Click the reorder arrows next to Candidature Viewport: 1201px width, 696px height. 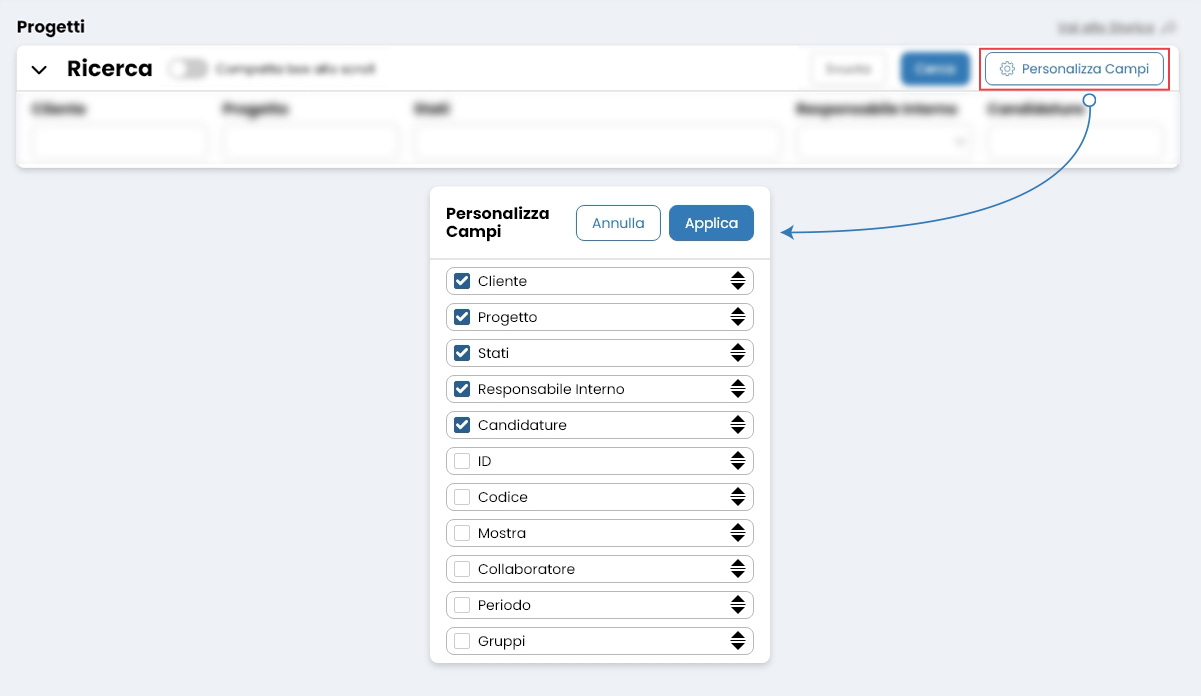pyautogui.click(x=738, y=425)
